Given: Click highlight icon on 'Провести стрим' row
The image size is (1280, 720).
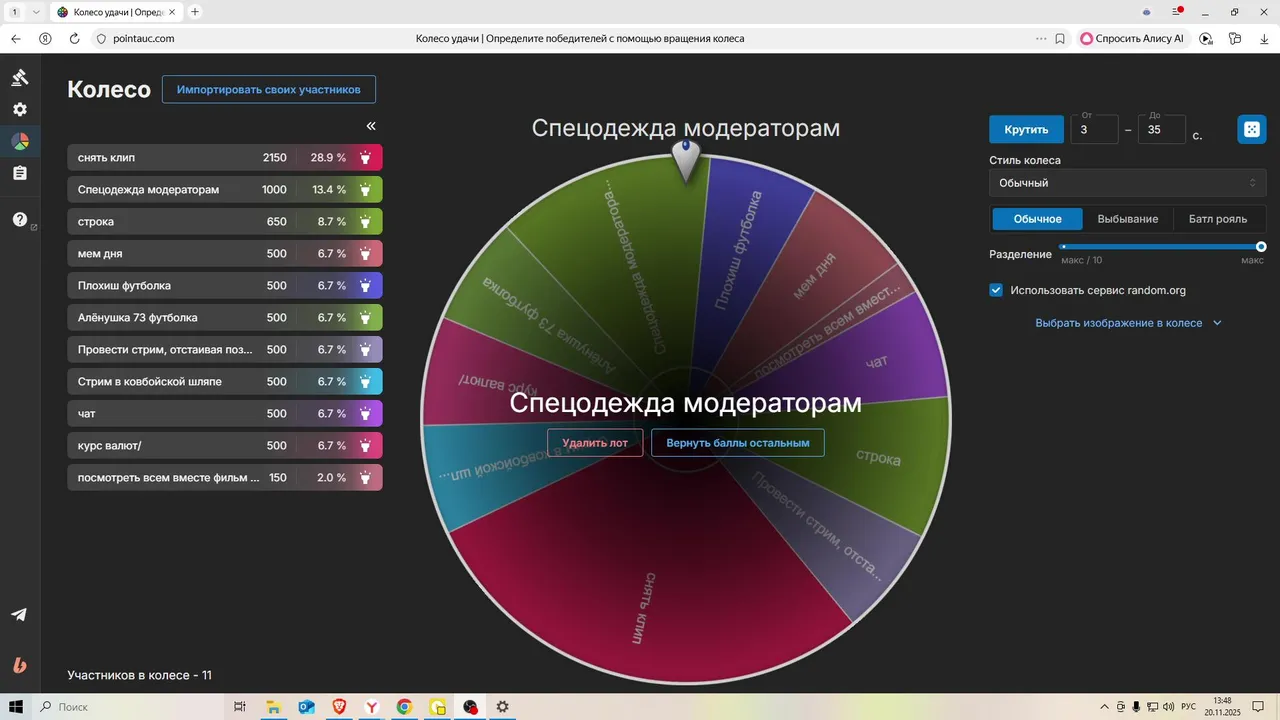Looking at the screenshot, I should pyautogui.click(x=366, y=350).
